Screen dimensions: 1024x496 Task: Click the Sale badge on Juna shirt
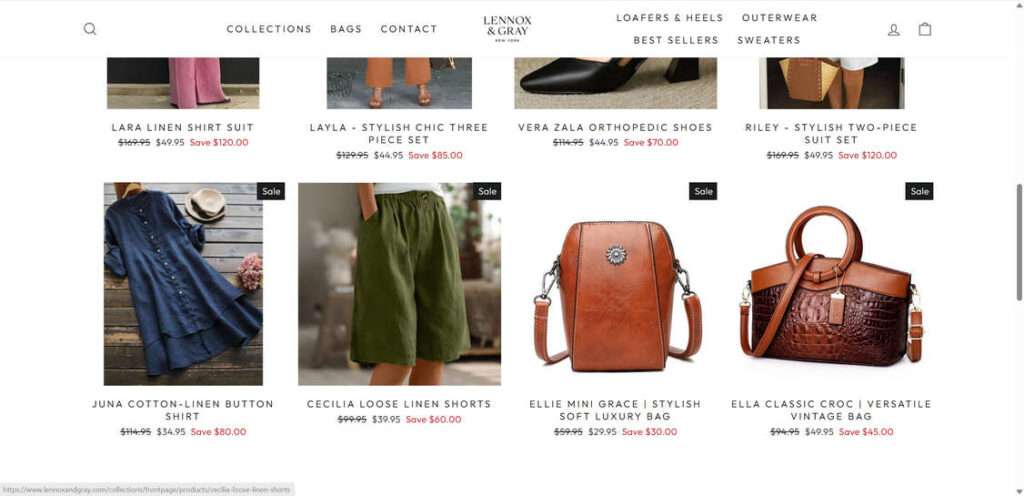[x=271, y=191]
